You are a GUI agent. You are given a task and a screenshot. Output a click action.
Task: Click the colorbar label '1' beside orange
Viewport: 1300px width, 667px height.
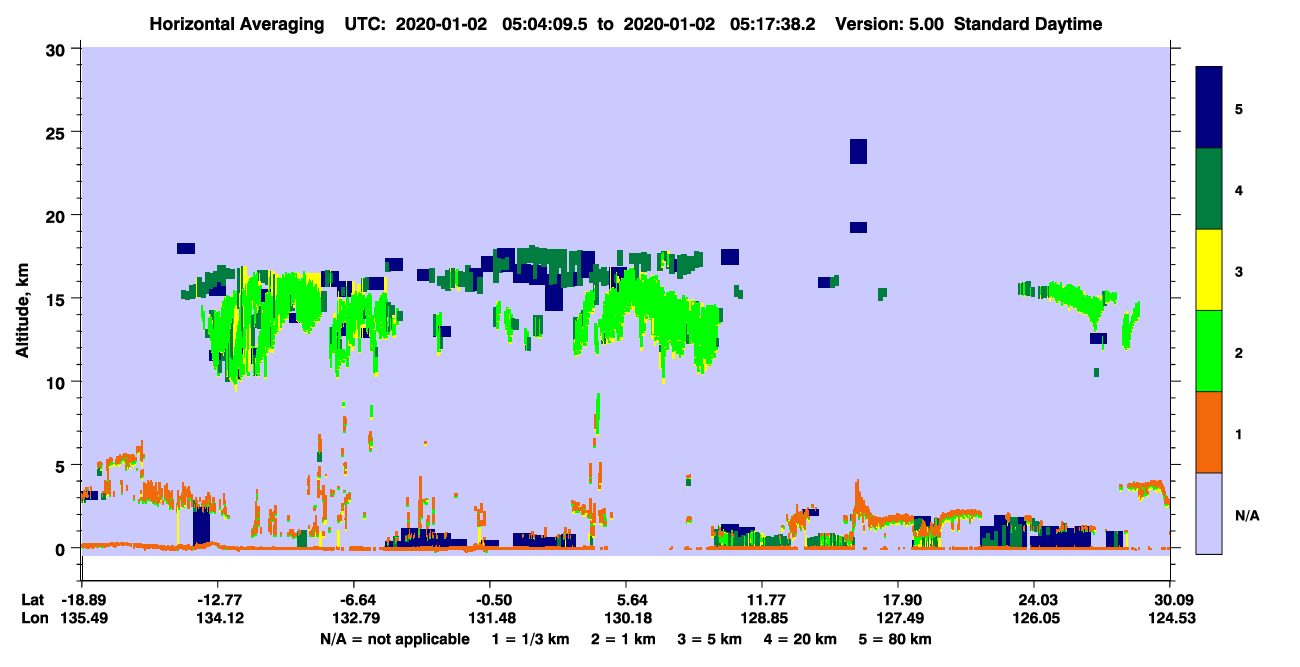(1238, 435)
